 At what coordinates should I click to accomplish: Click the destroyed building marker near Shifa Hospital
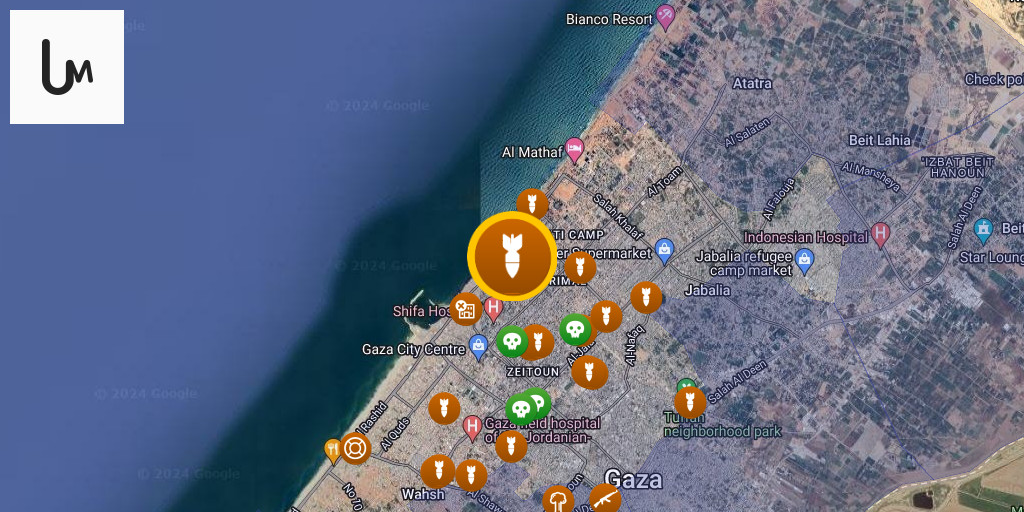tap(466, 309)
